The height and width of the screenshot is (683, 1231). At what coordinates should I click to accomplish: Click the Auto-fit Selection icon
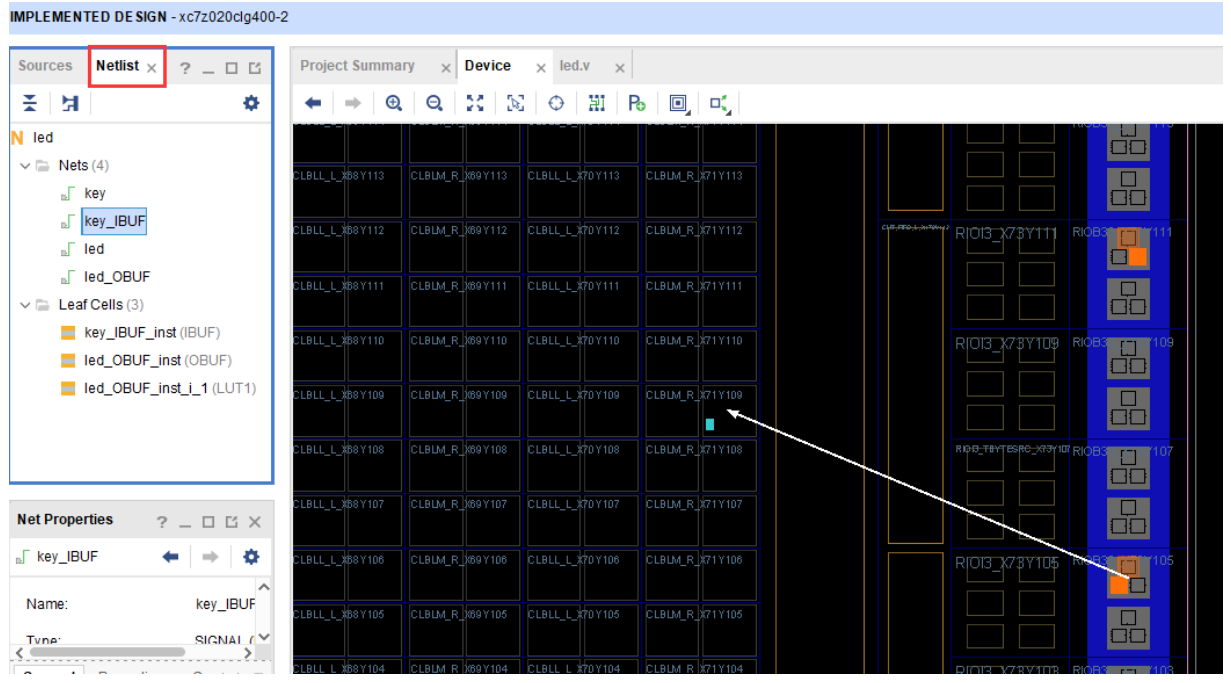(x=516, y=103)
